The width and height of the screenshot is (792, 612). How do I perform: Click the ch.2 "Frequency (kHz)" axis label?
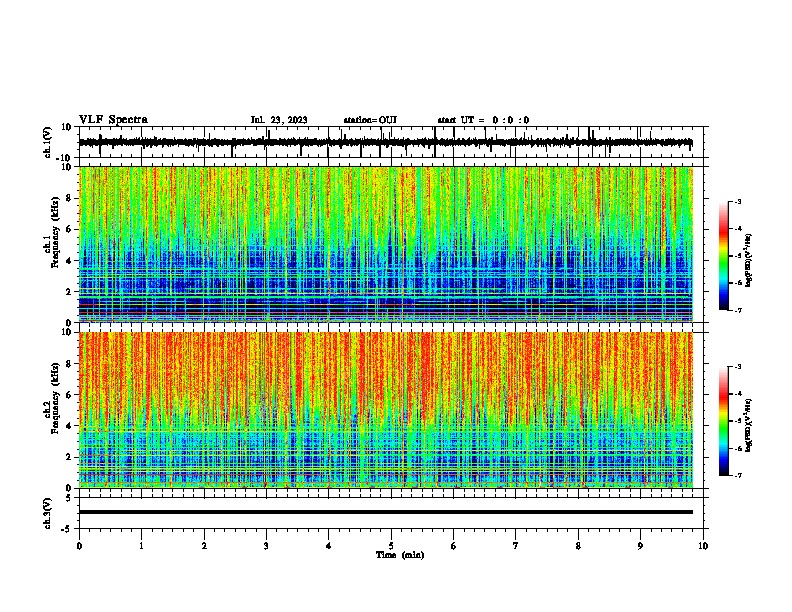click(56, 398)
